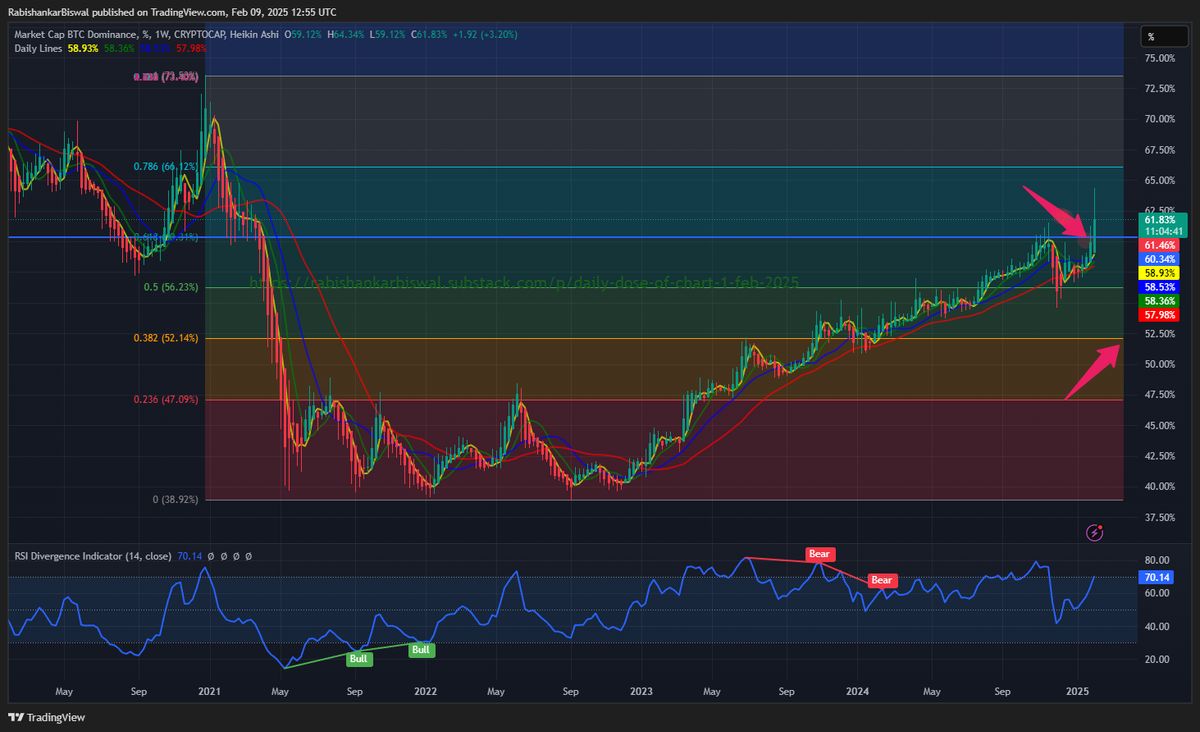The width and height of the screenshot is (1200, 732).
Task: Click RabishankarBiswal username in the header
Action: (x=47, y=12)
